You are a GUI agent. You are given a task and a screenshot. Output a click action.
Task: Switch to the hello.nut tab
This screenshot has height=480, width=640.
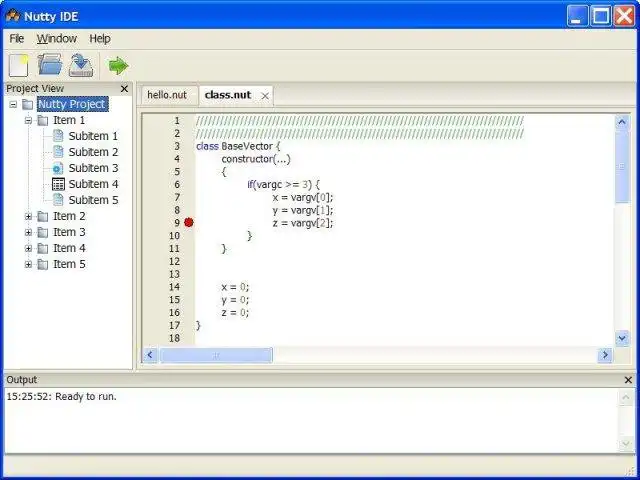[167, 95]
